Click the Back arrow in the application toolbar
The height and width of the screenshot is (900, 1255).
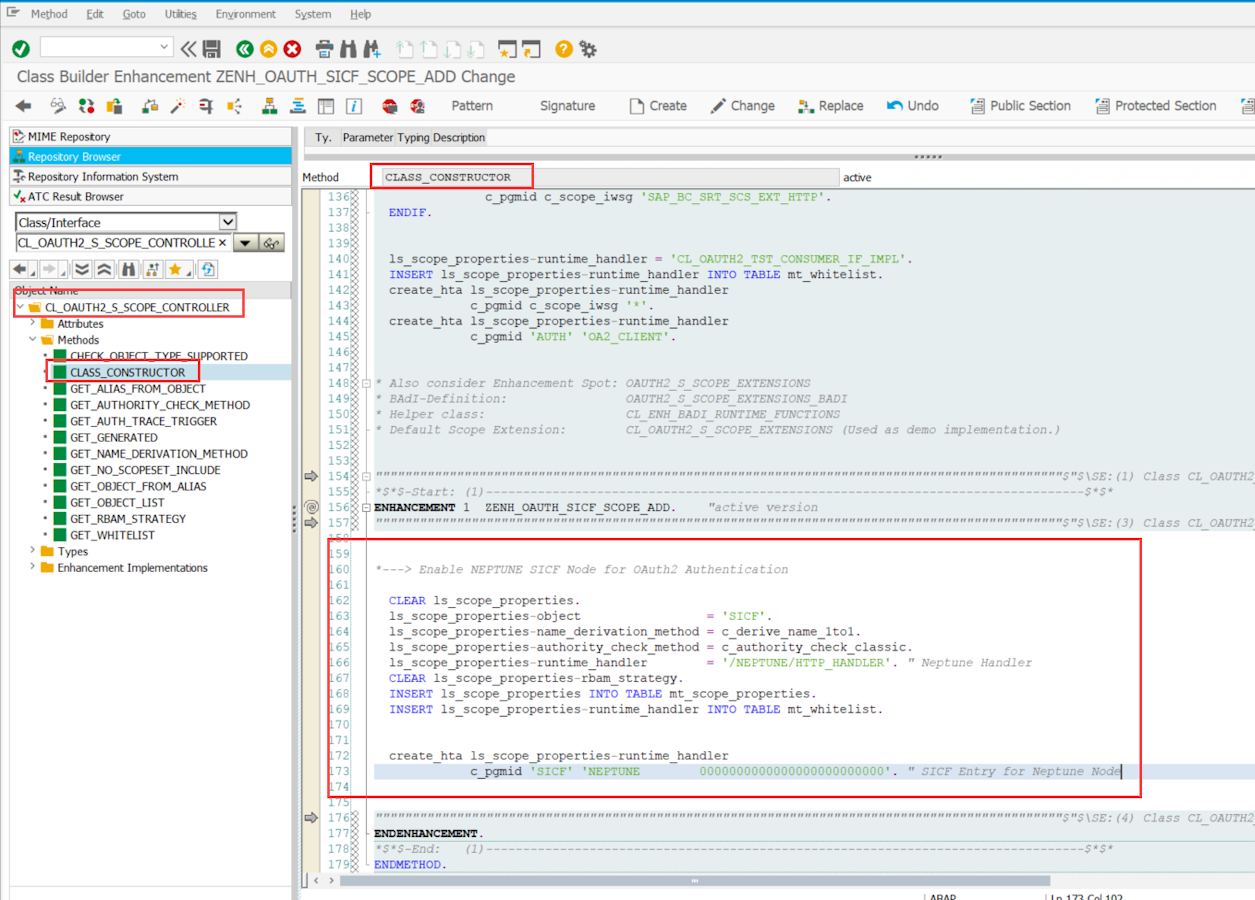coord(23,105)
